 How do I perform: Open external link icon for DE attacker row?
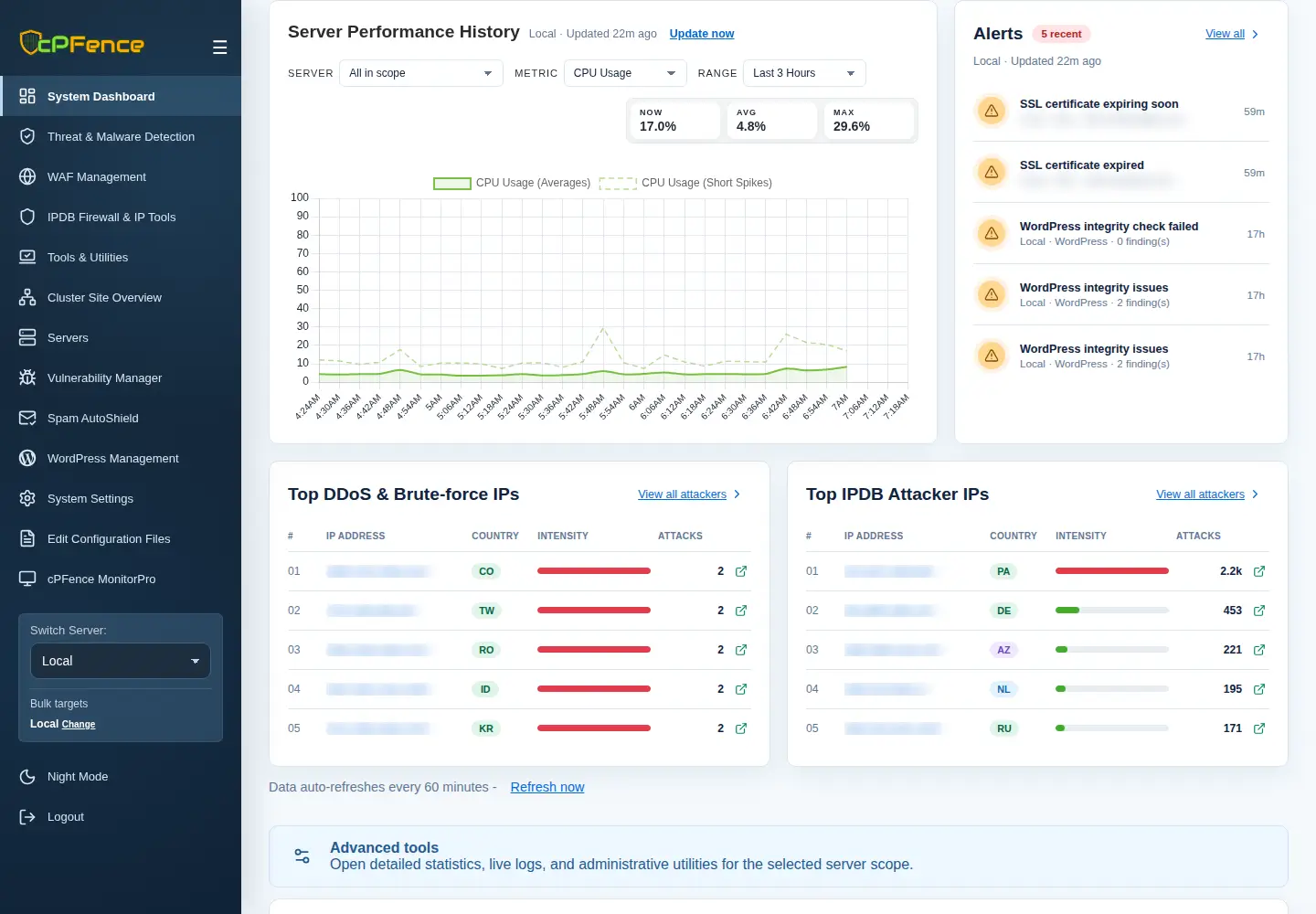pos(1259,611)
